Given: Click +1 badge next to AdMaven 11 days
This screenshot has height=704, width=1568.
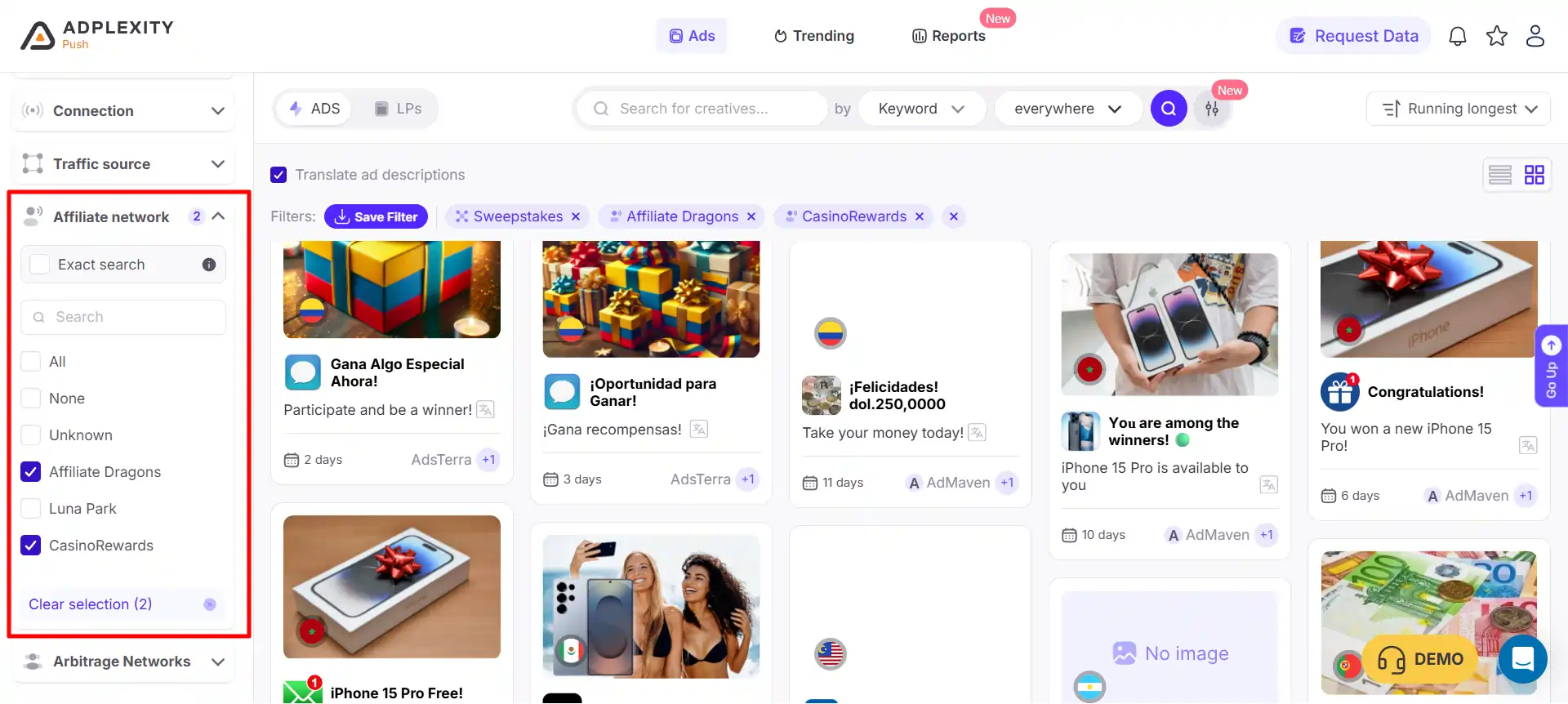Looking at the screenshot, I should [x=1008, y=483].
